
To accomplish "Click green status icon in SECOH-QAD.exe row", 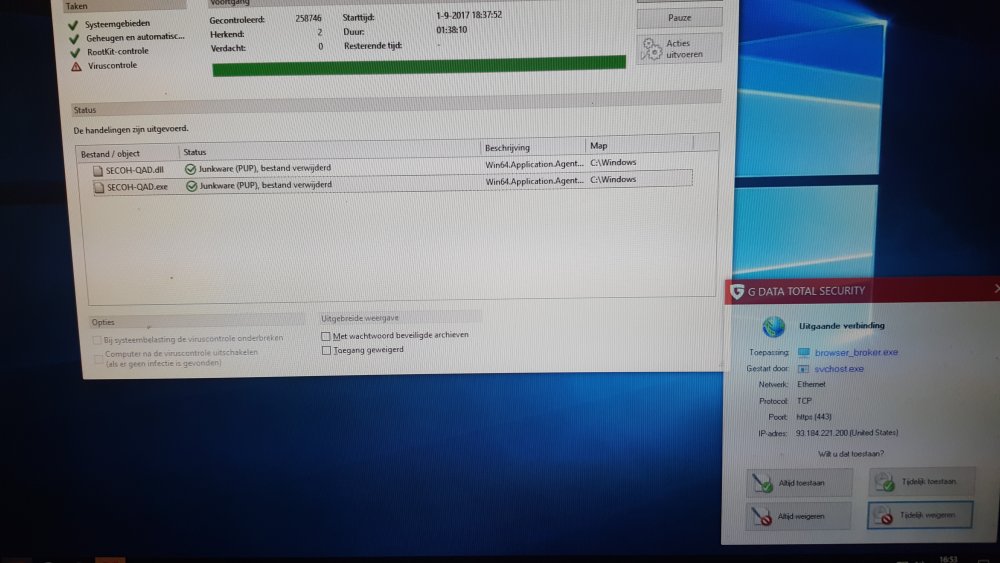I will coord(191,186).
